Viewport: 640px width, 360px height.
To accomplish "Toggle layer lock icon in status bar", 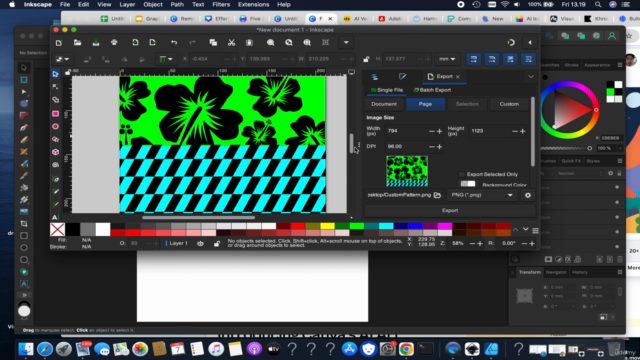I will (217, 244).
